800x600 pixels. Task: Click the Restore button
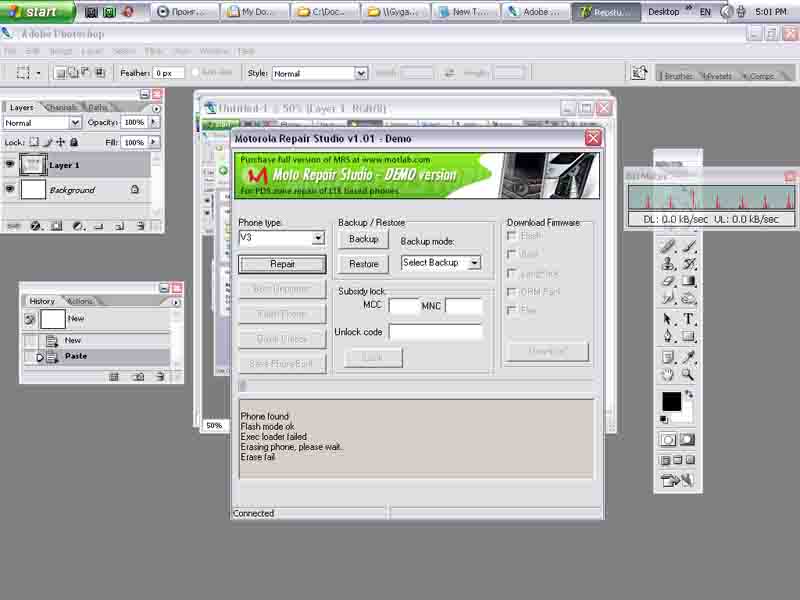coord(363,264)
